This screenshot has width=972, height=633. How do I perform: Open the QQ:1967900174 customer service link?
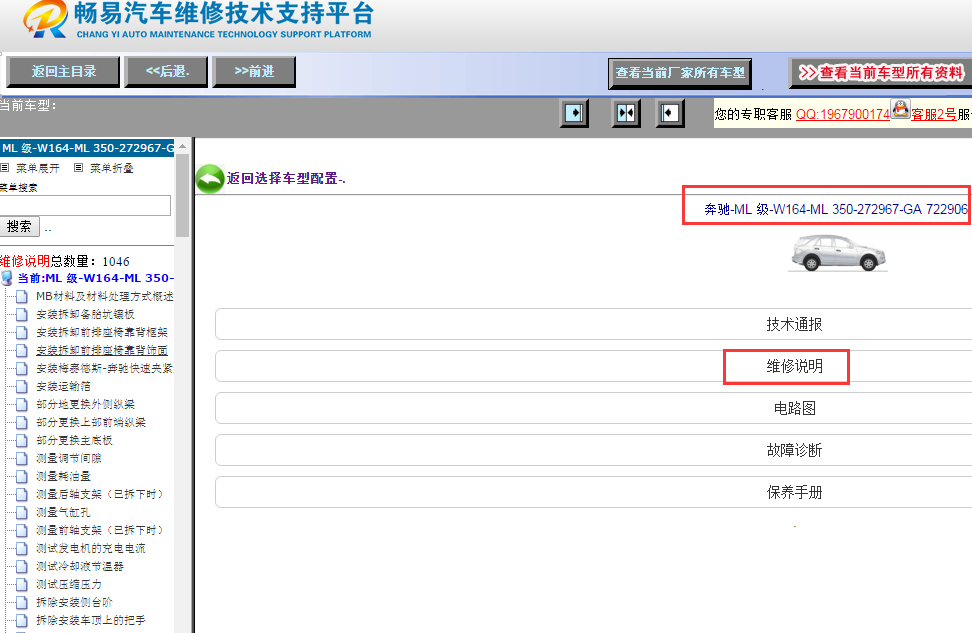(x=842, y=114)
